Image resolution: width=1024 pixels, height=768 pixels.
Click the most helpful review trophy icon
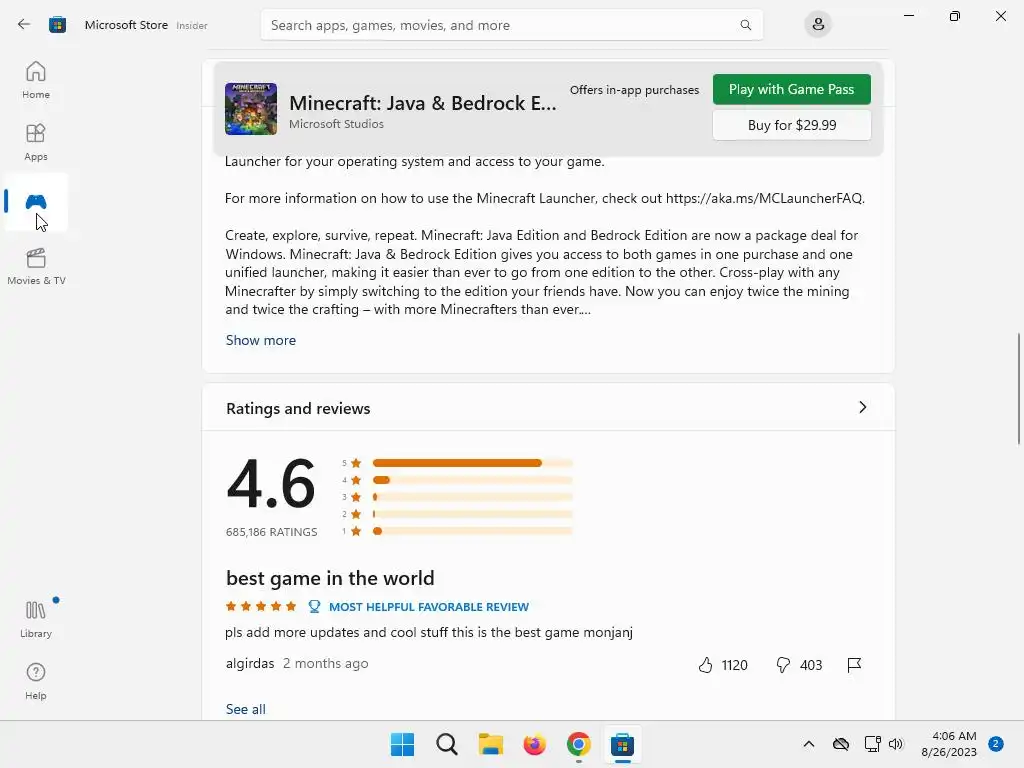coord(314,607)
